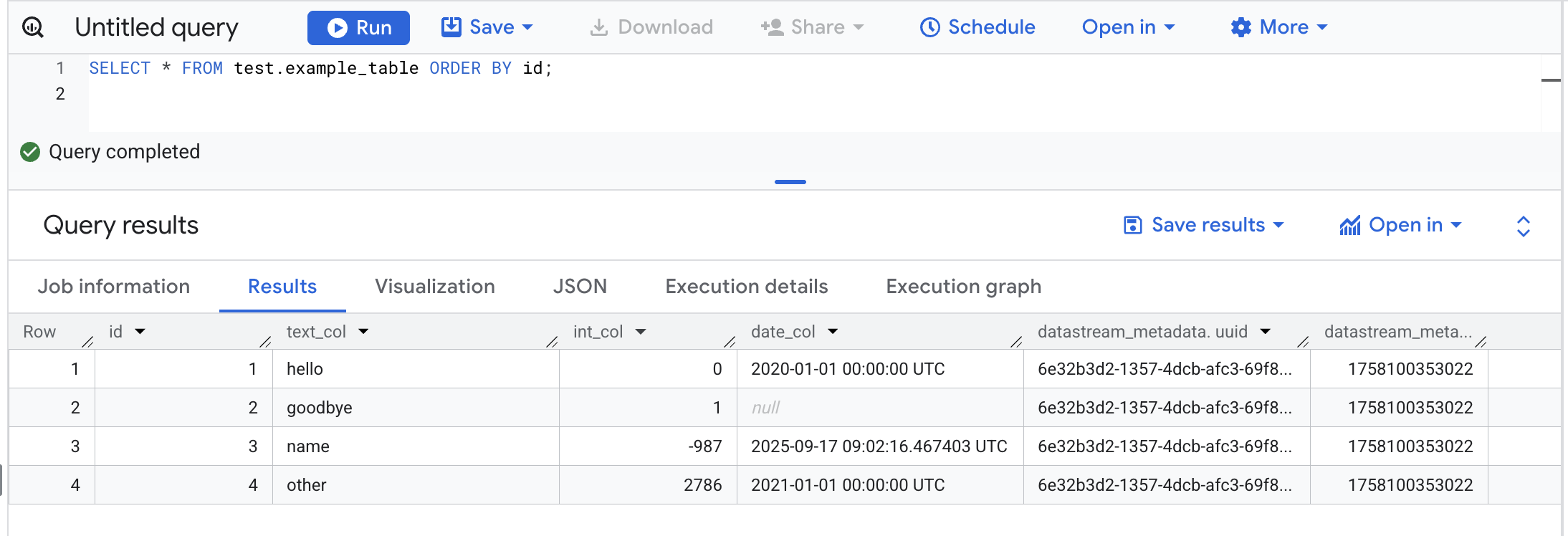Image resolution: width=1568 pixels, height=536 pixels.
Task: Click the date_col column menu arrow
Action: 833,332
